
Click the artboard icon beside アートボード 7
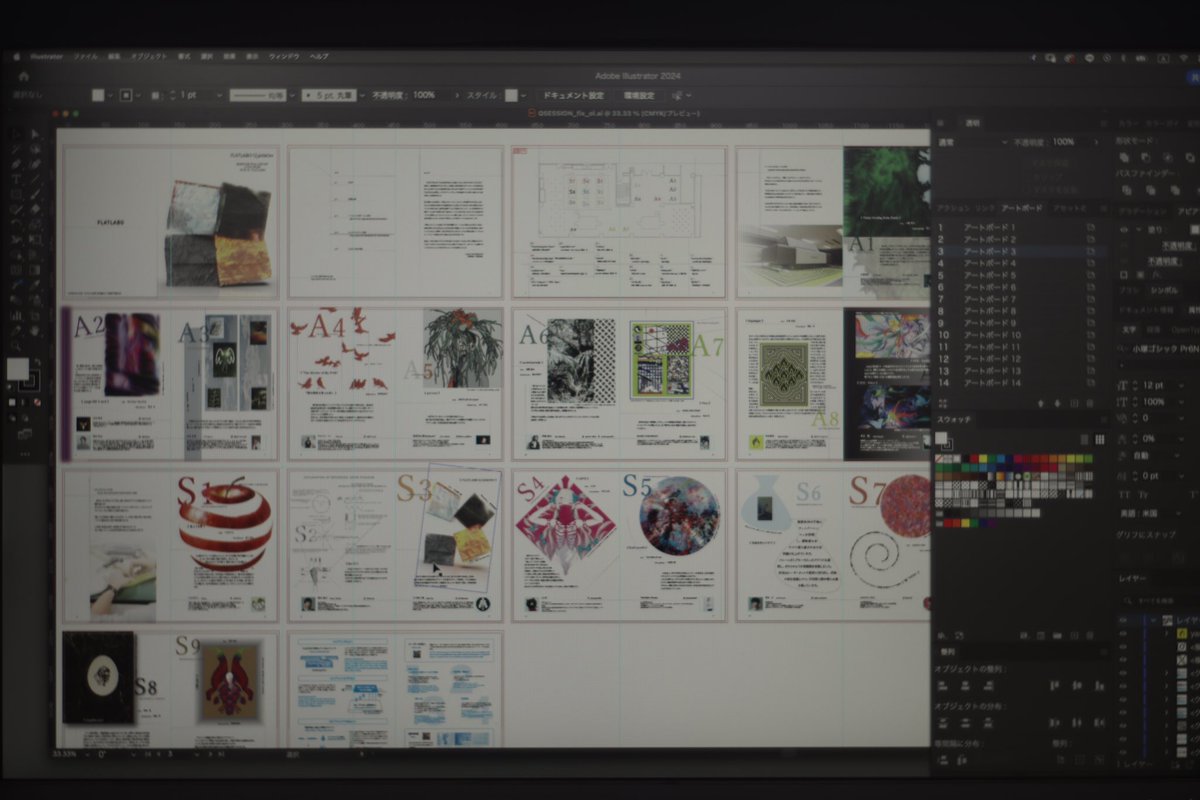tap(1091, 299)
